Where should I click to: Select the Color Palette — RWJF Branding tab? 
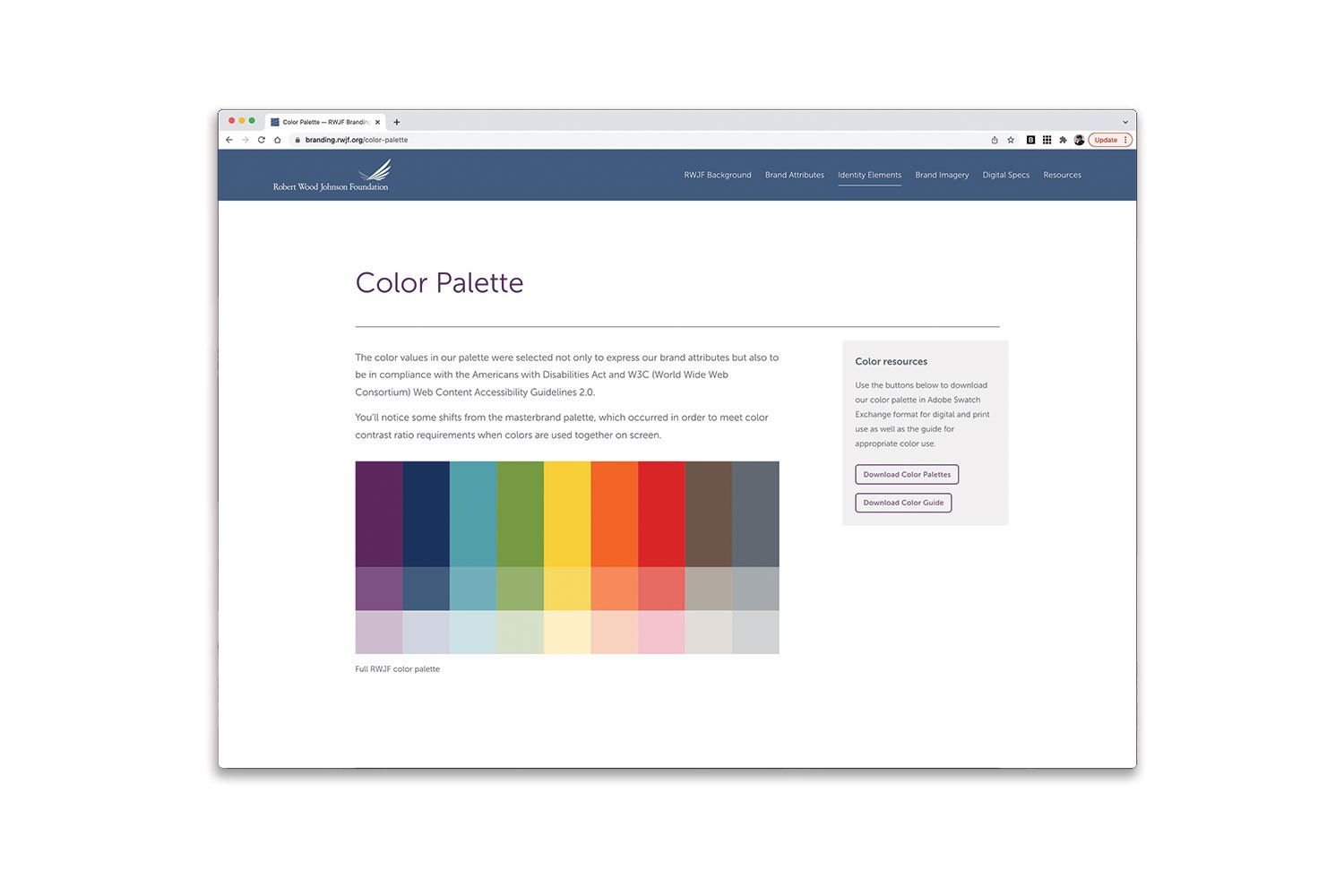[x=325, y=122]
